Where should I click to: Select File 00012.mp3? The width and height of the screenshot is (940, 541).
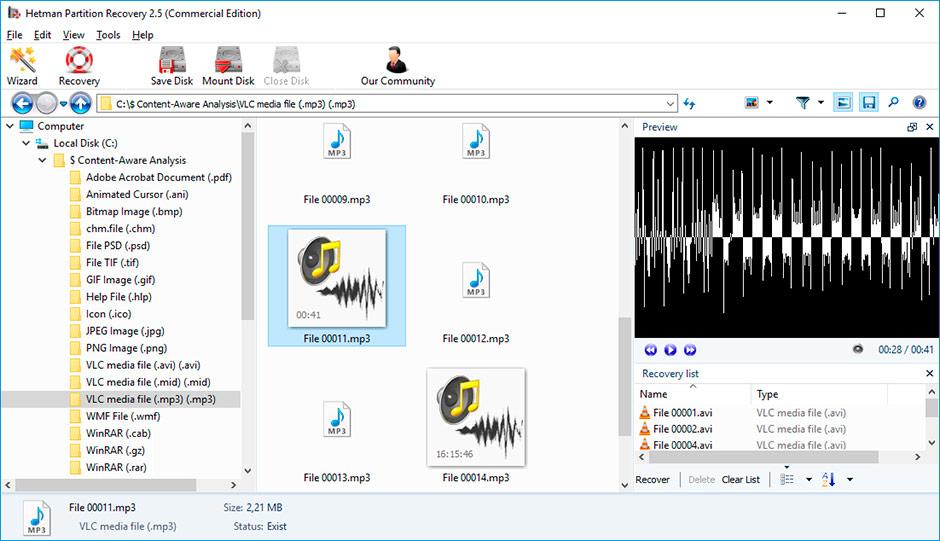(x=476, y=303)
